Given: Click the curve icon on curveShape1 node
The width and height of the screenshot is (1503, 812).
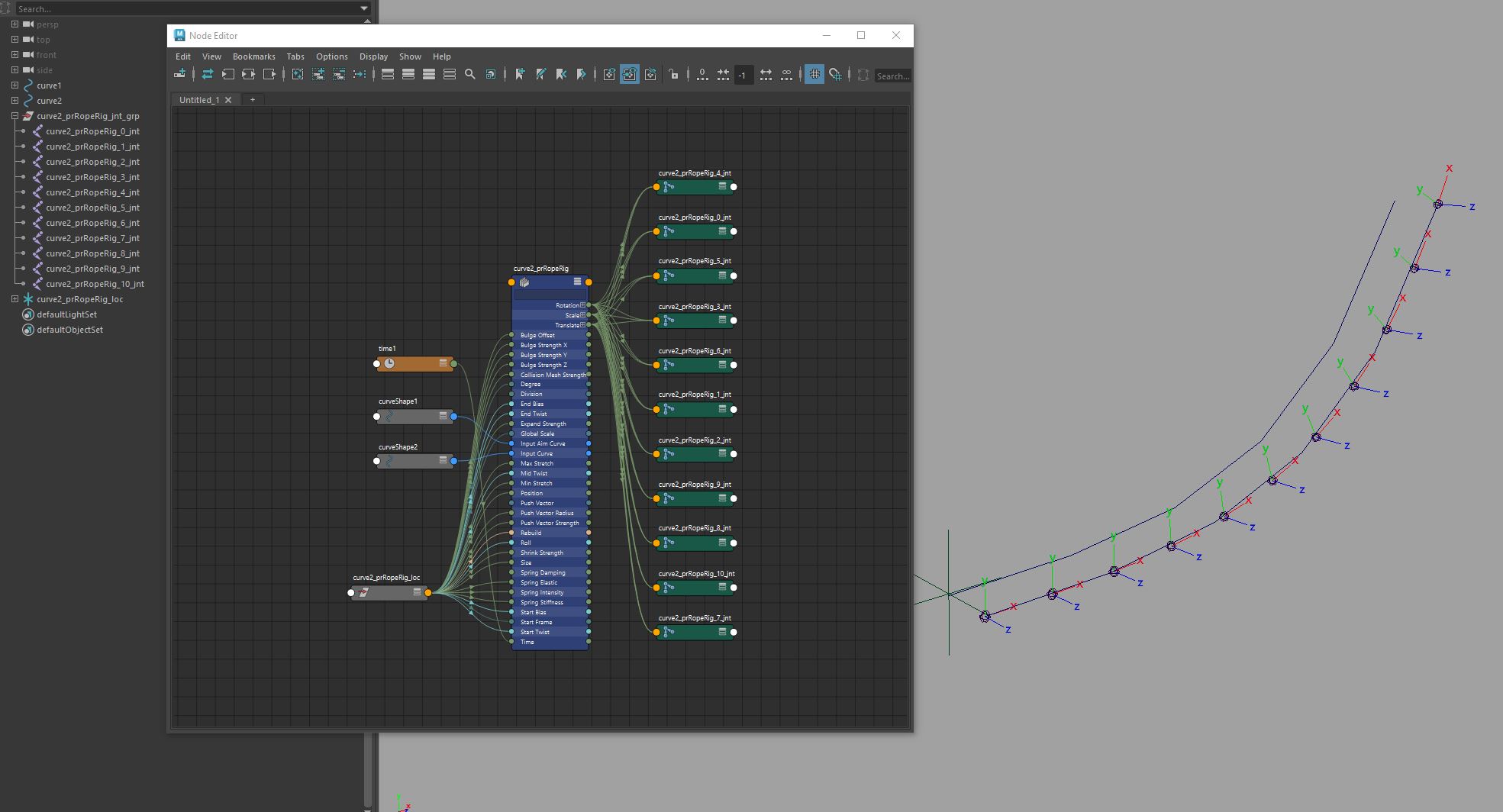Looking at the screenshot, I should click(x=389, y=417).
